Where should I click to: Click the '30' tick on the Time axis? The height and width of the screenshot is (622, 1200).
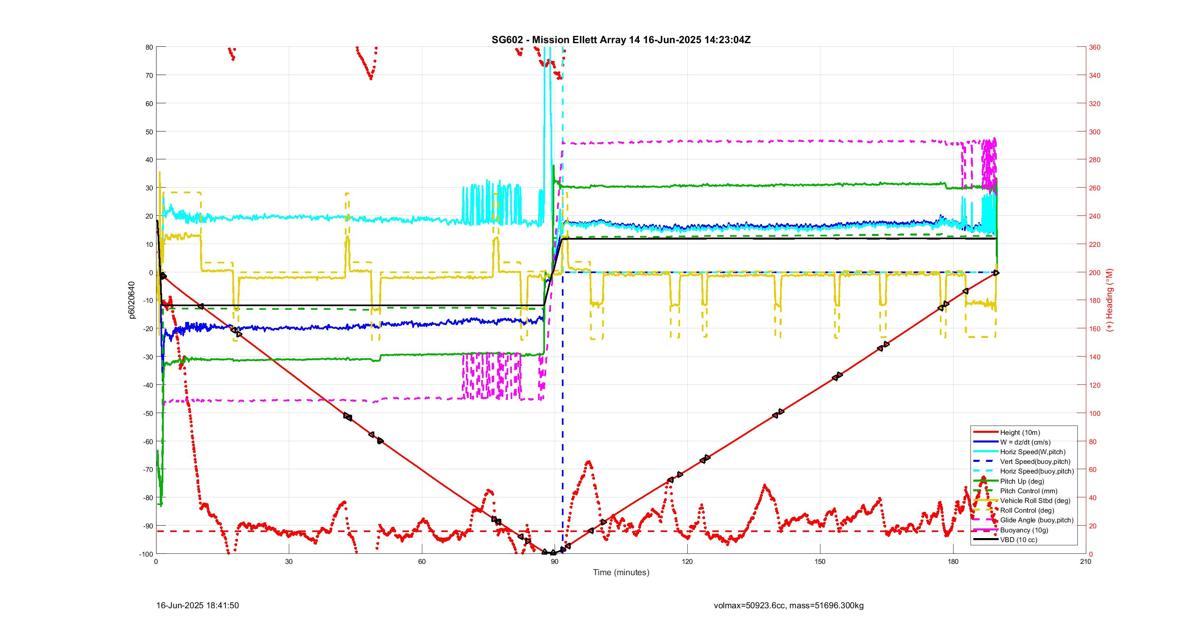pyautogui.click(x=289, y=562)
